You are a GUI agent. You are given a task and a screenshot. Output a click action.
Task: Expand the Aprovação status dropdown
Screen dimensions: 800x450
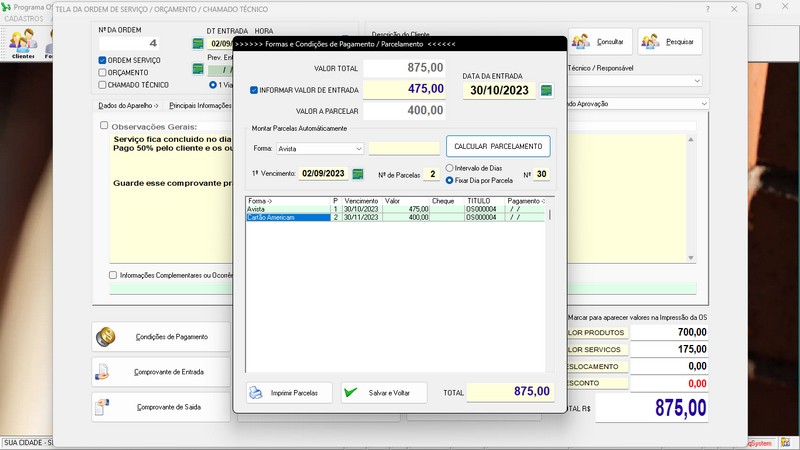tap(704, 103)
